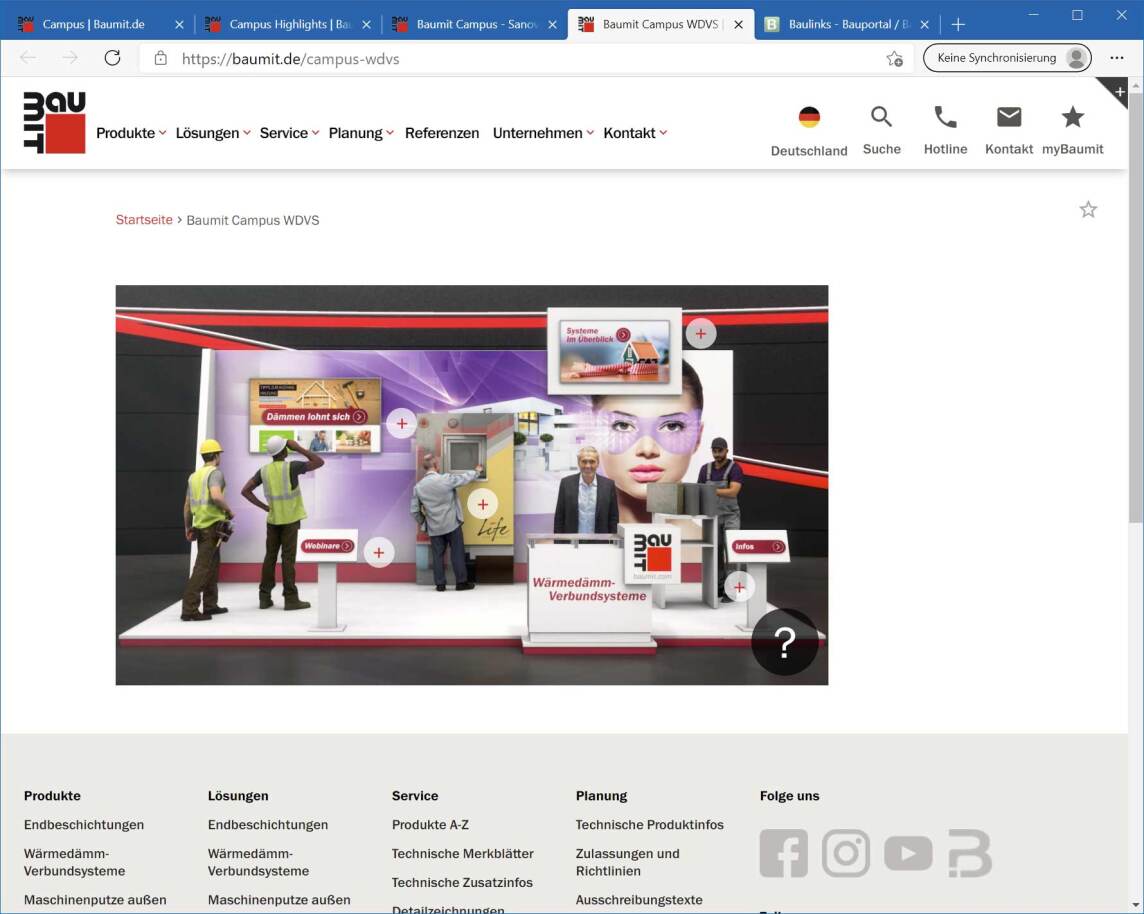
Task: Switch to Baulinks - Bauportal tab
Action: pos(849,24)
